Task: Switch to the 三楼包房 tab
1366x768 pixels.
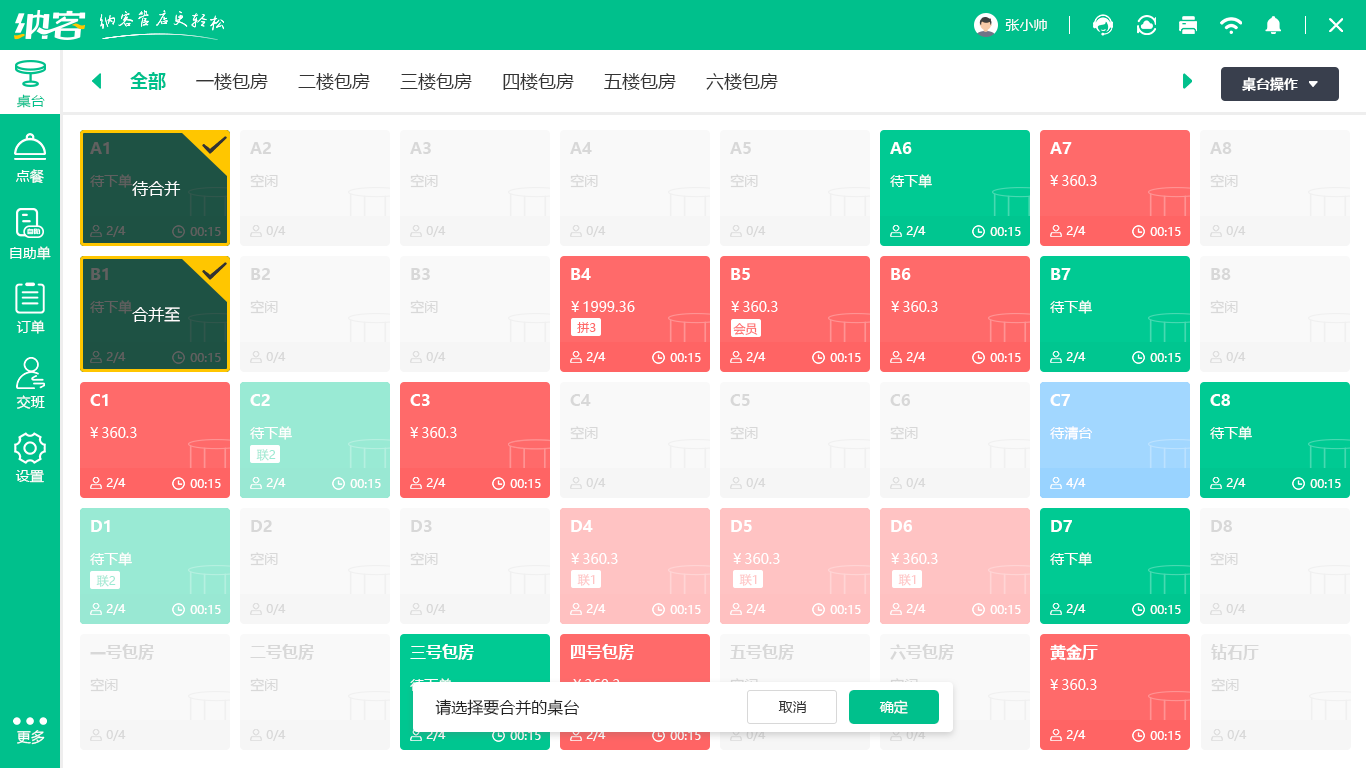Action: click(x=436, y=82)
